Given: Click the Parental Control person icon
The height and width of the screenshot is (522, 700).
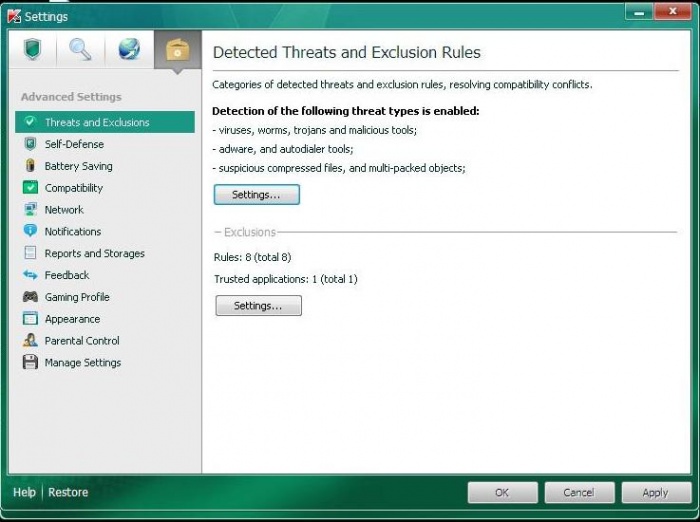Looking at the screenshot, I should click(30, 340).
